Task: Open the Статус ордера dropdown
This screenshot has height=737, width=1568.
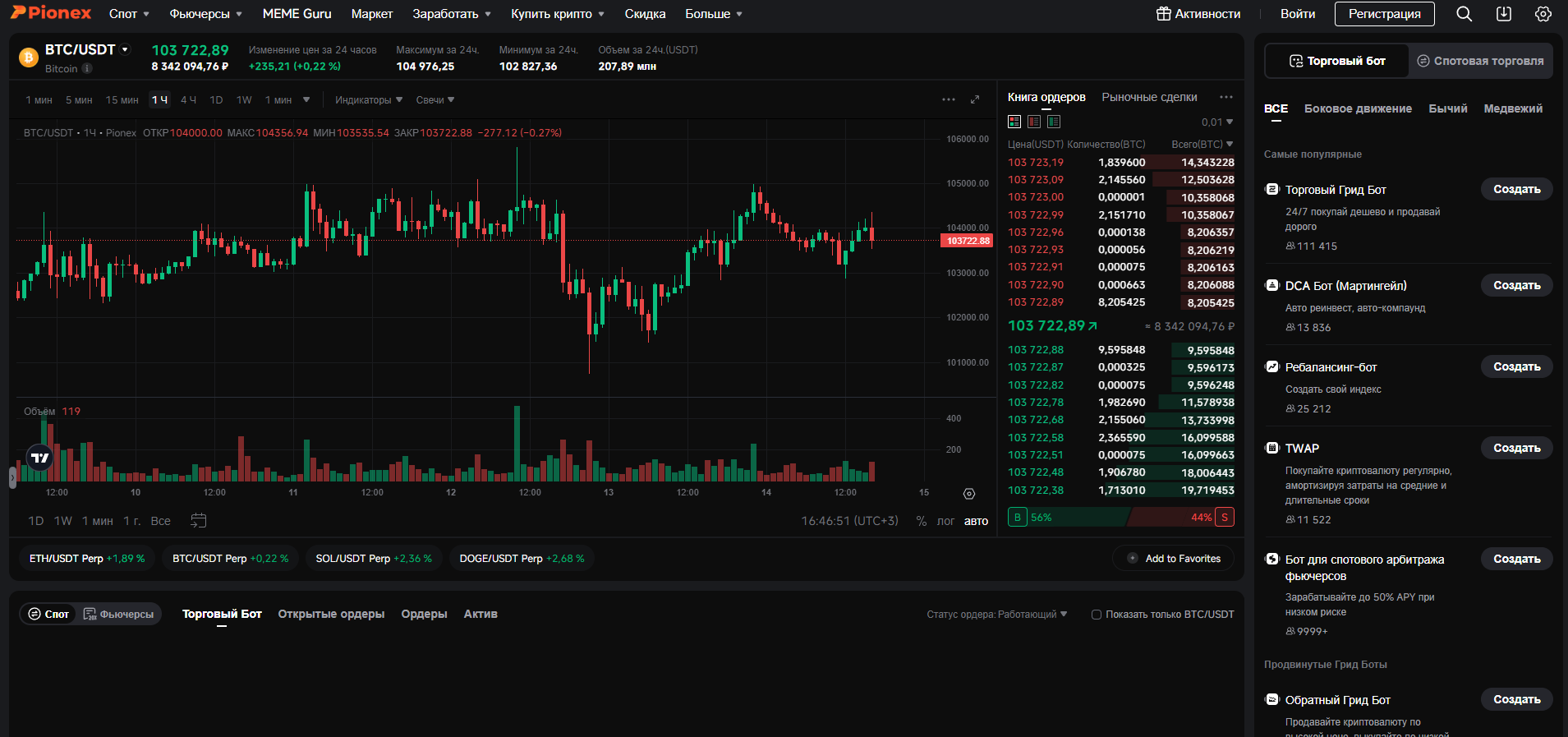Action: 997,615
